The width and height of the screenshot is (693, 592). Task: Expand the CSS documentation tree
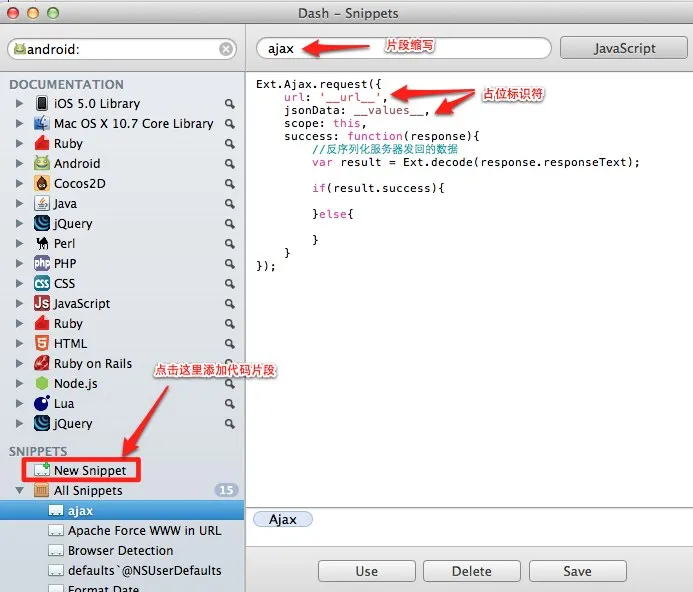point(19,283)
